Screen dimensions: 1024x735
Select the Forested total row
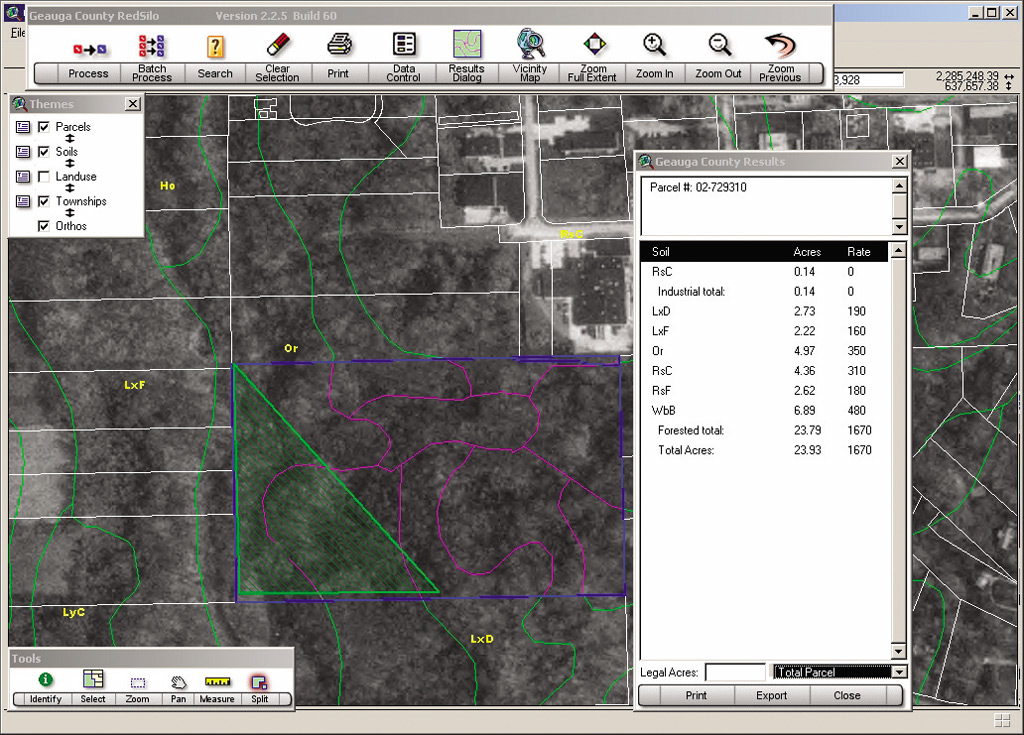[765, 431]
